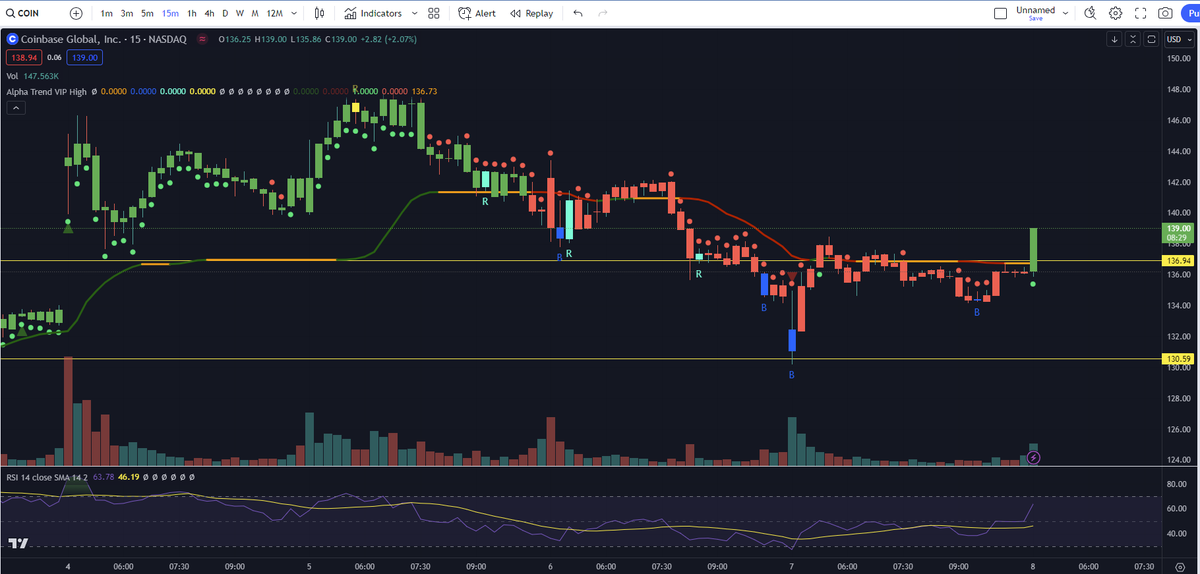Screen dimensions: 1200x574
Task: Click date label 5 on time axis
Action: tap(308, 565)
